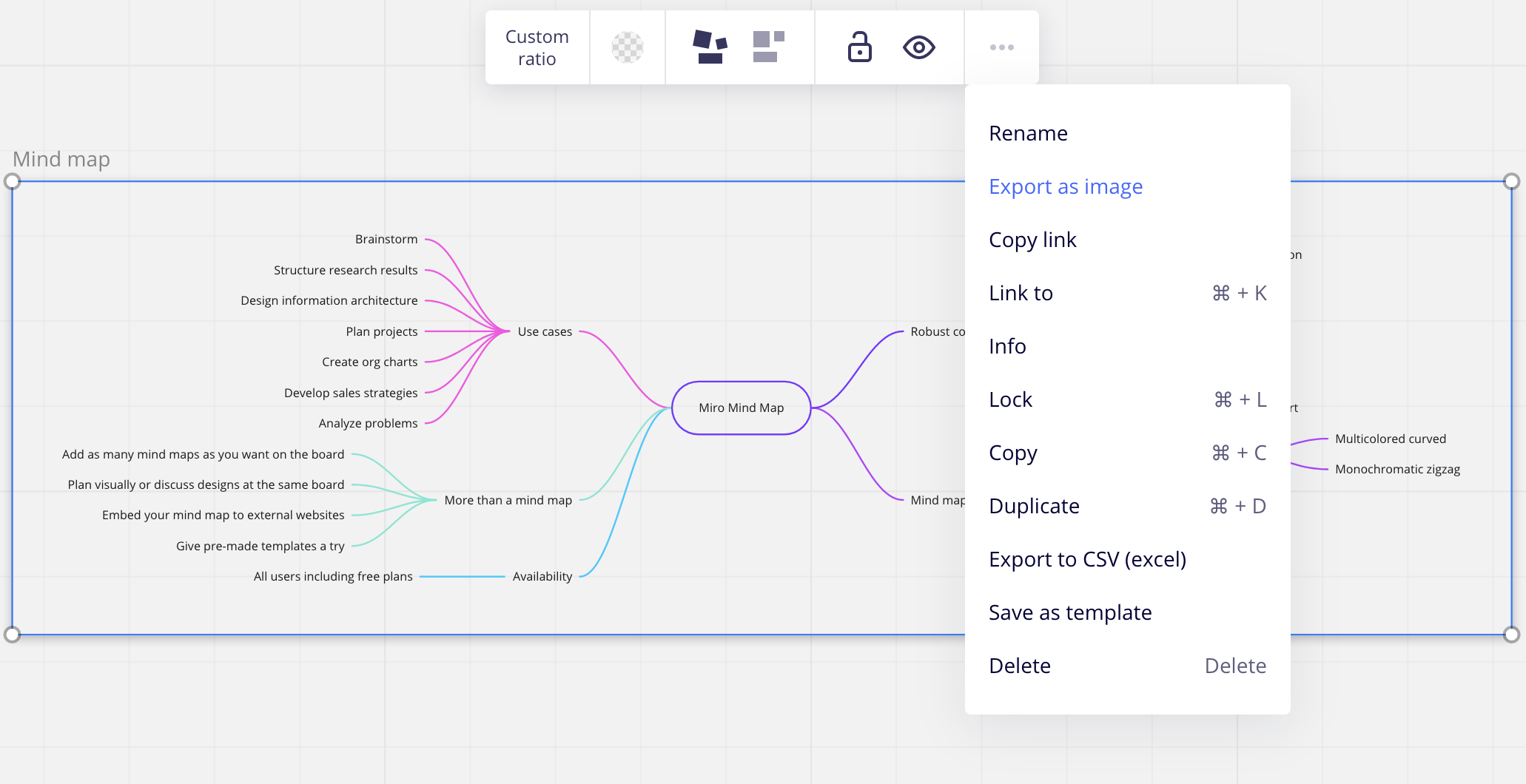Click Save as template option
Screen dimensions: 1526x784
pos(1070,612)
